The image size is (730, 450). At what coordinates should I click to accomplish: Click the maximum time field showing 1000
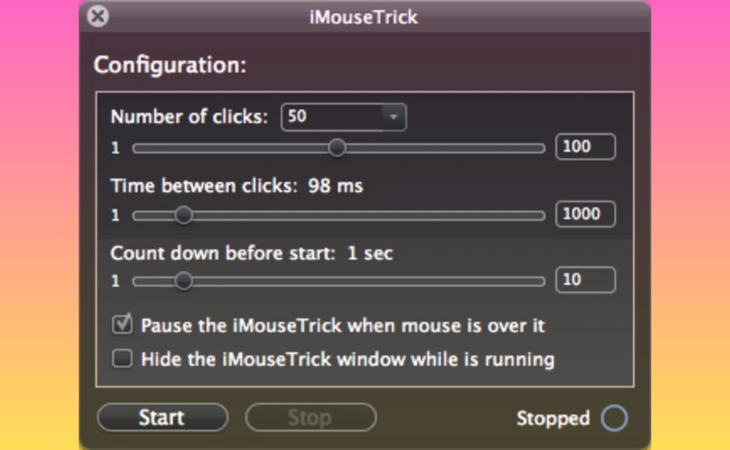[x=585, y=214]
